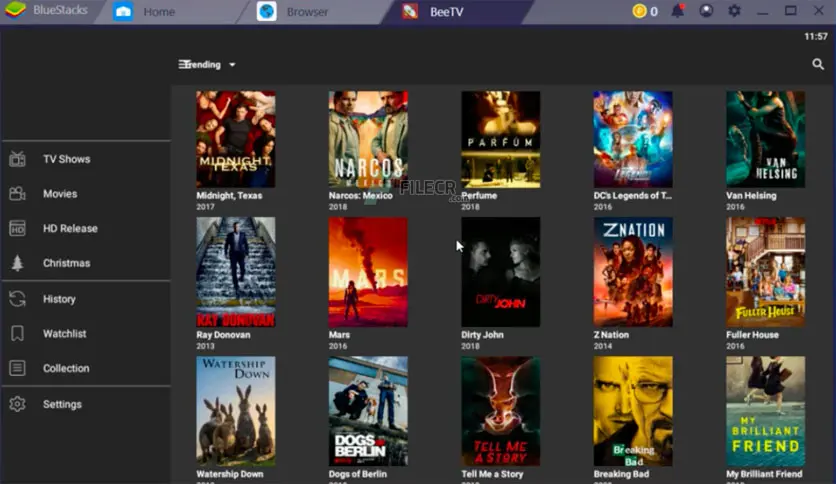The height and width of the screenshot is (484, 836).
Task: Click the Christmas tree icon
Action: pyautogui.click(x=17, y=264)
